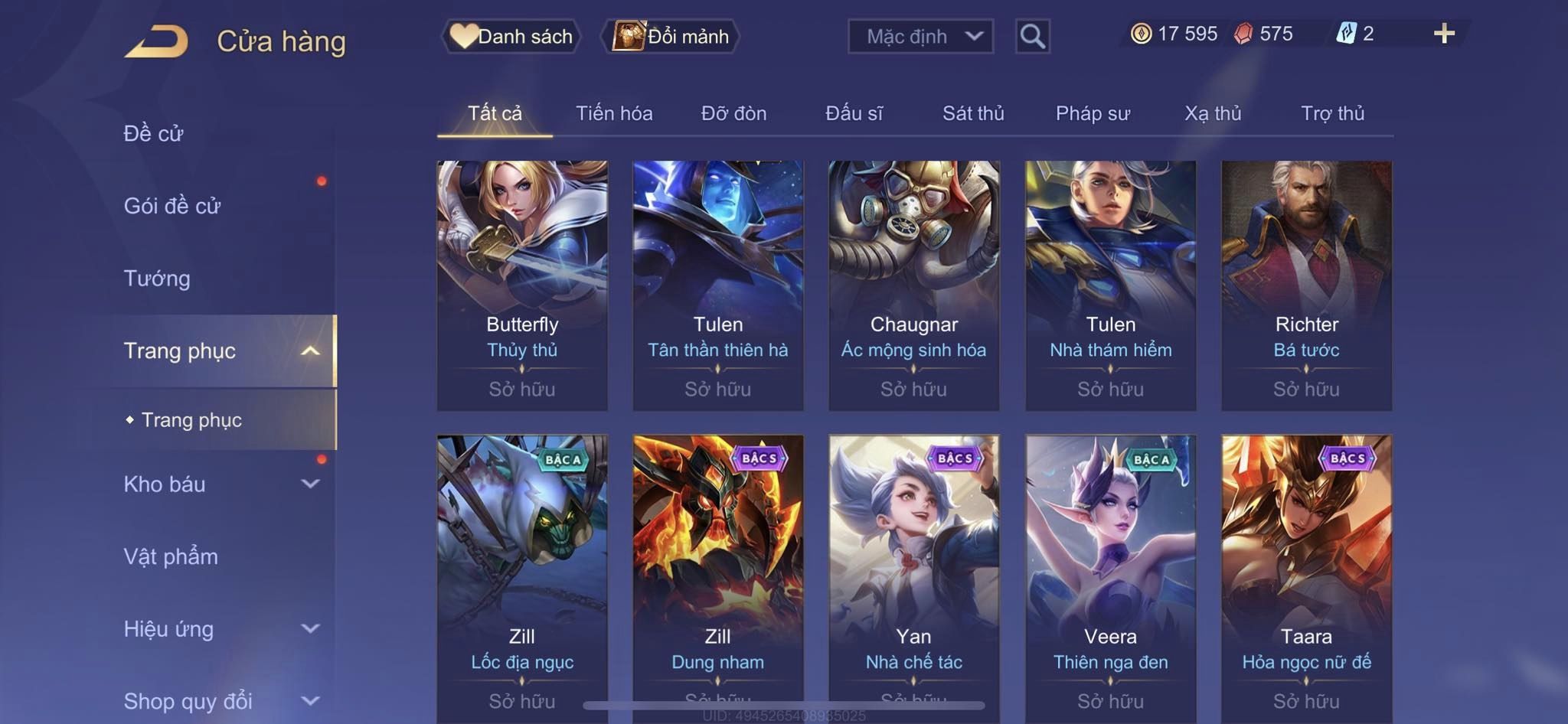Open the Mặc định sort dropdown
1568x724 pixels.
point(920,36)
